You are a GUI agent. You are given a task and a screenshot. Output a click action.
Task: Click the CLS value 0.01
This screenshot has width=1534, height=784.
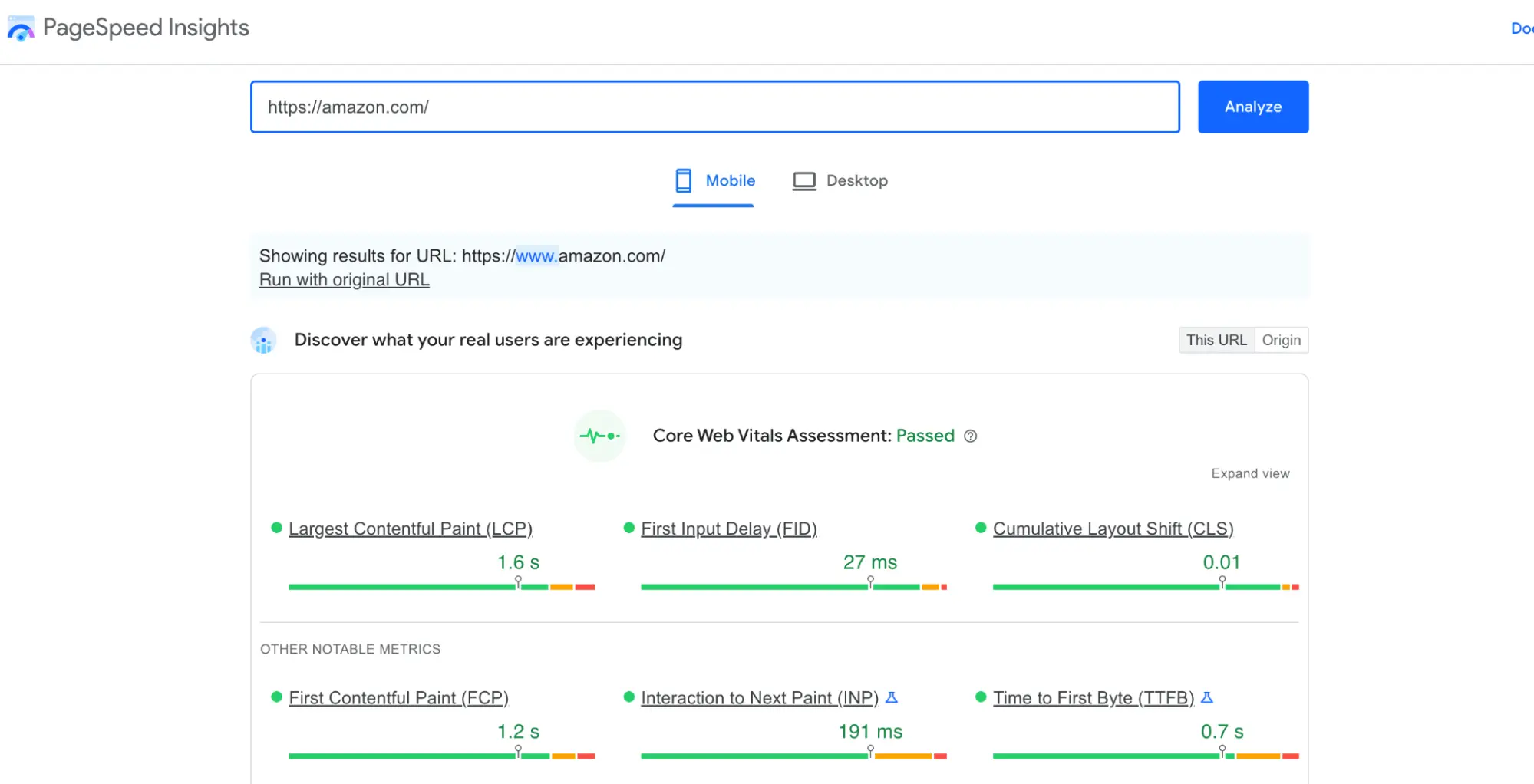1222,562
